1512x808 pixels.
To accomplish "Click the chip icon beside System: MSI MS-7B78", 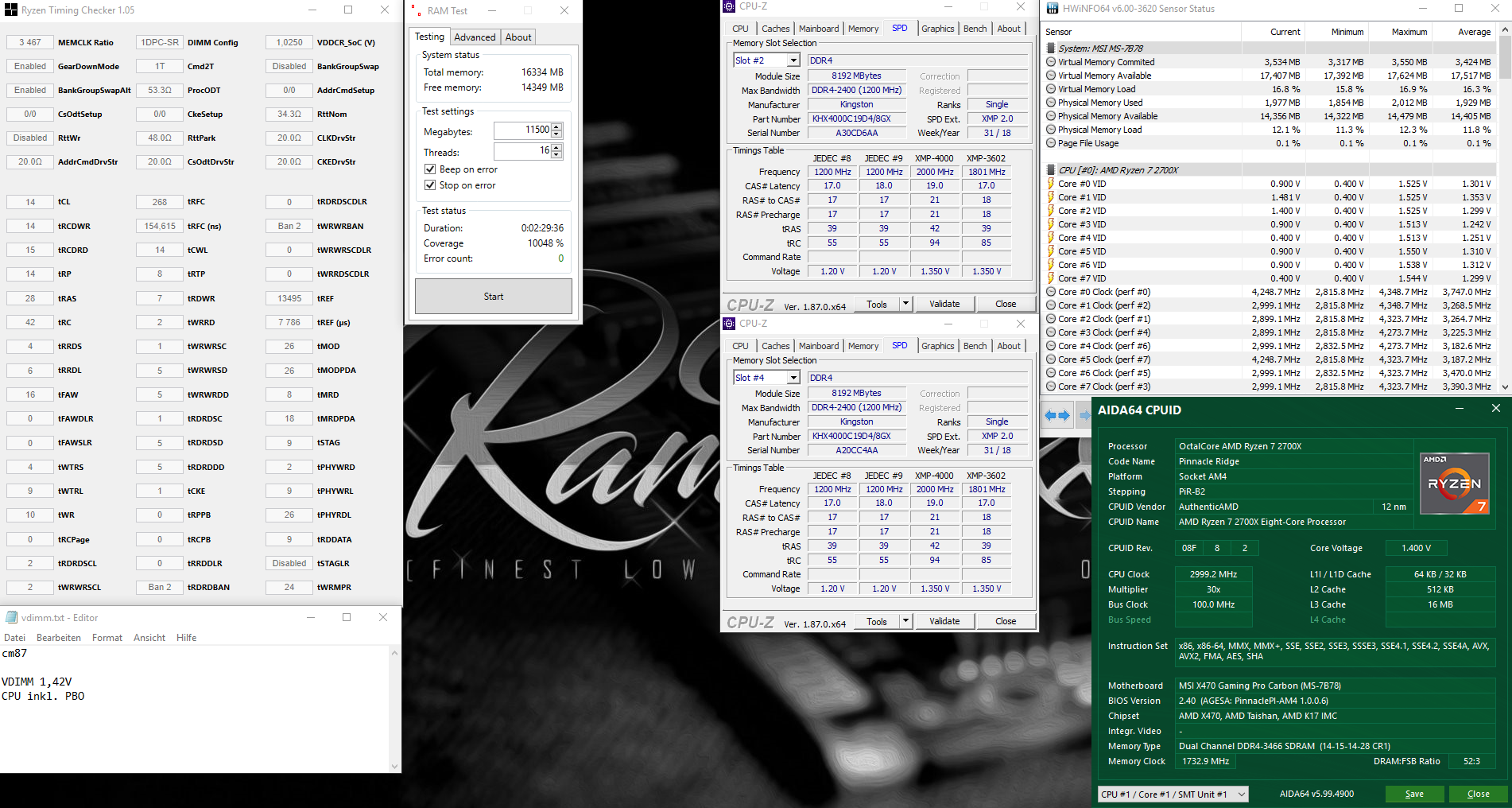I will coord(1051,49).
